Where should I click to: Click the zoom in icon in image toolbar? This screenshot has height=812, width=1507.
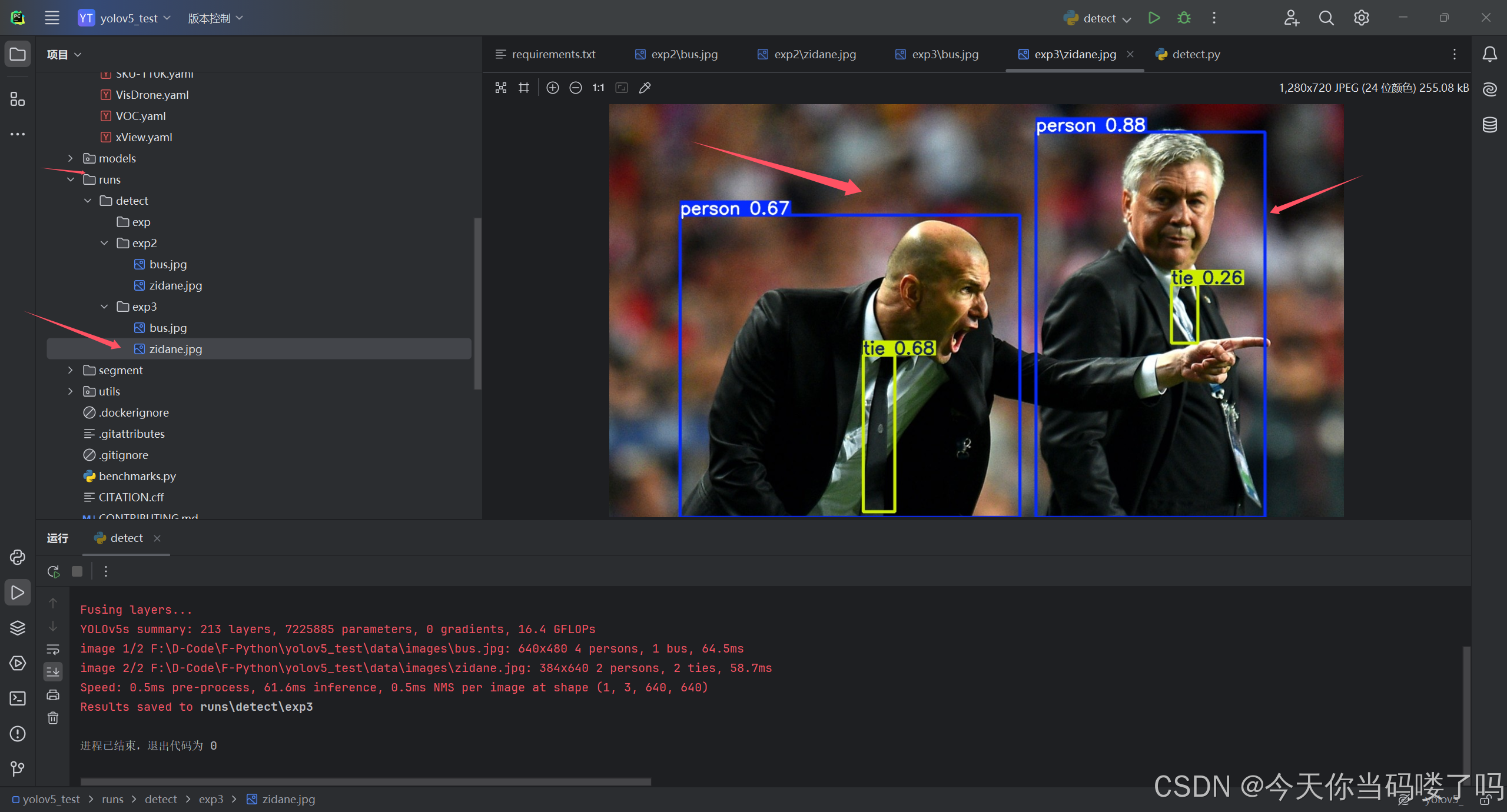click(x=552, y=88)
